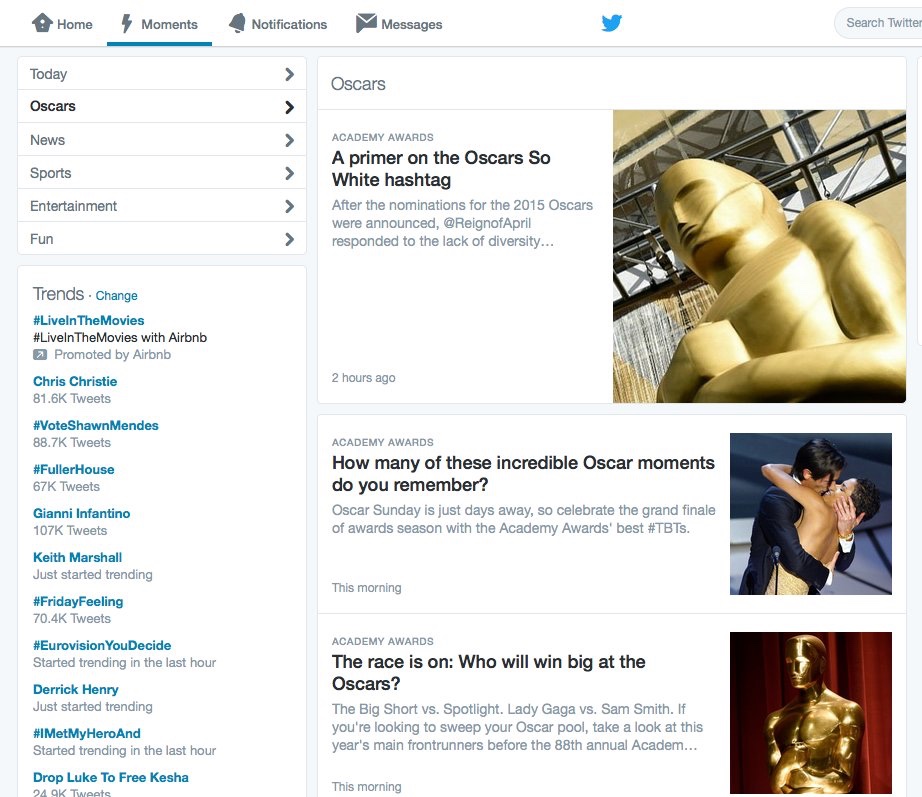Click the Messages envelope icon
Viewport: 922px width, 797px height.
pos(366,23)
